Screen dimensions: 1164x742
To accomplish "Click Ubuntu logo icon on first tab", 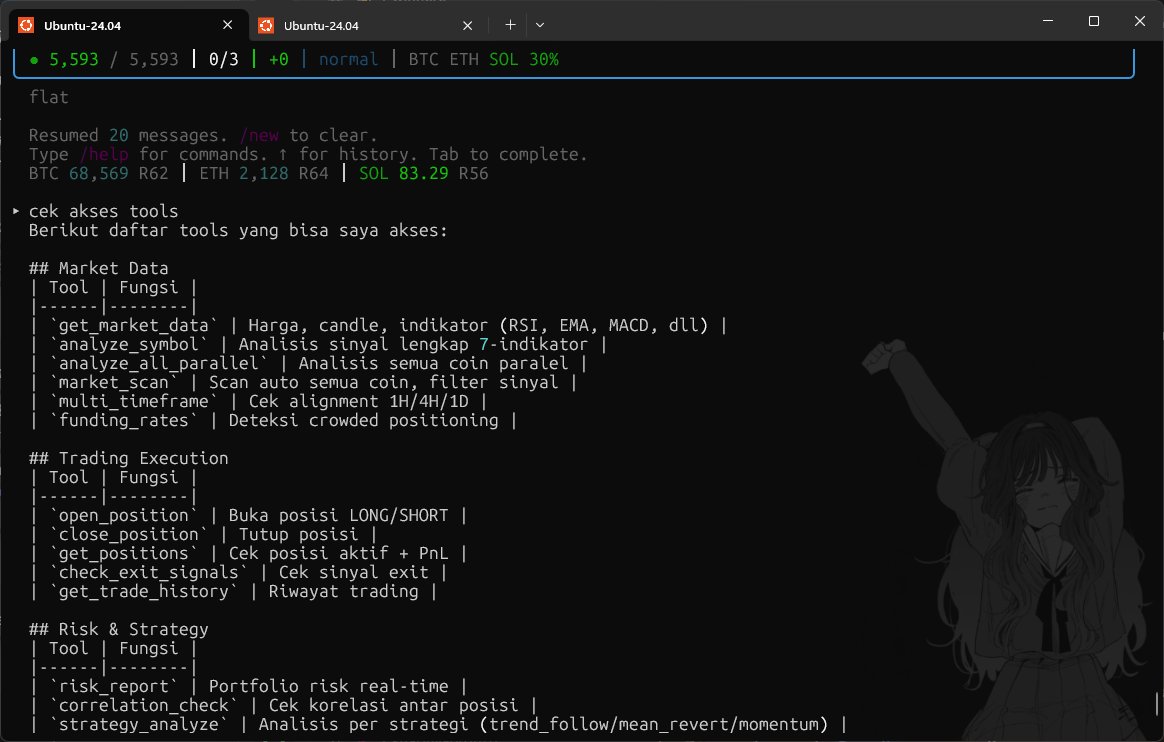I will click(26, 25).
